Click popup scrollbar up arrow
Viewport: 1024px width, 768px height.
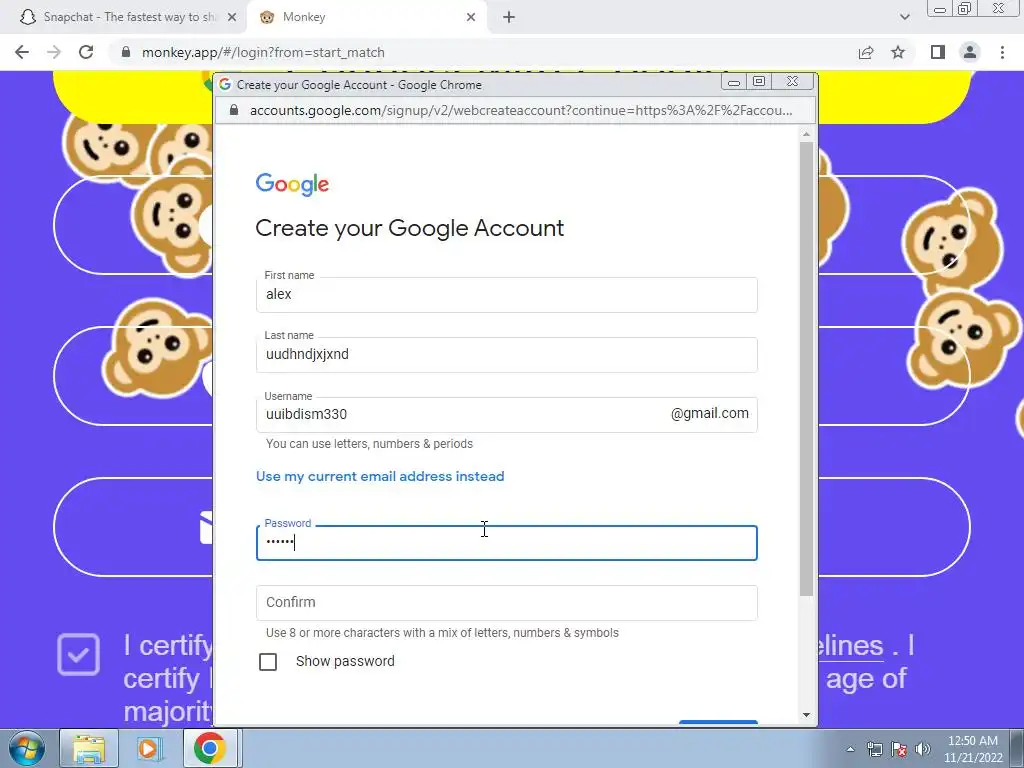coord(807,134)
